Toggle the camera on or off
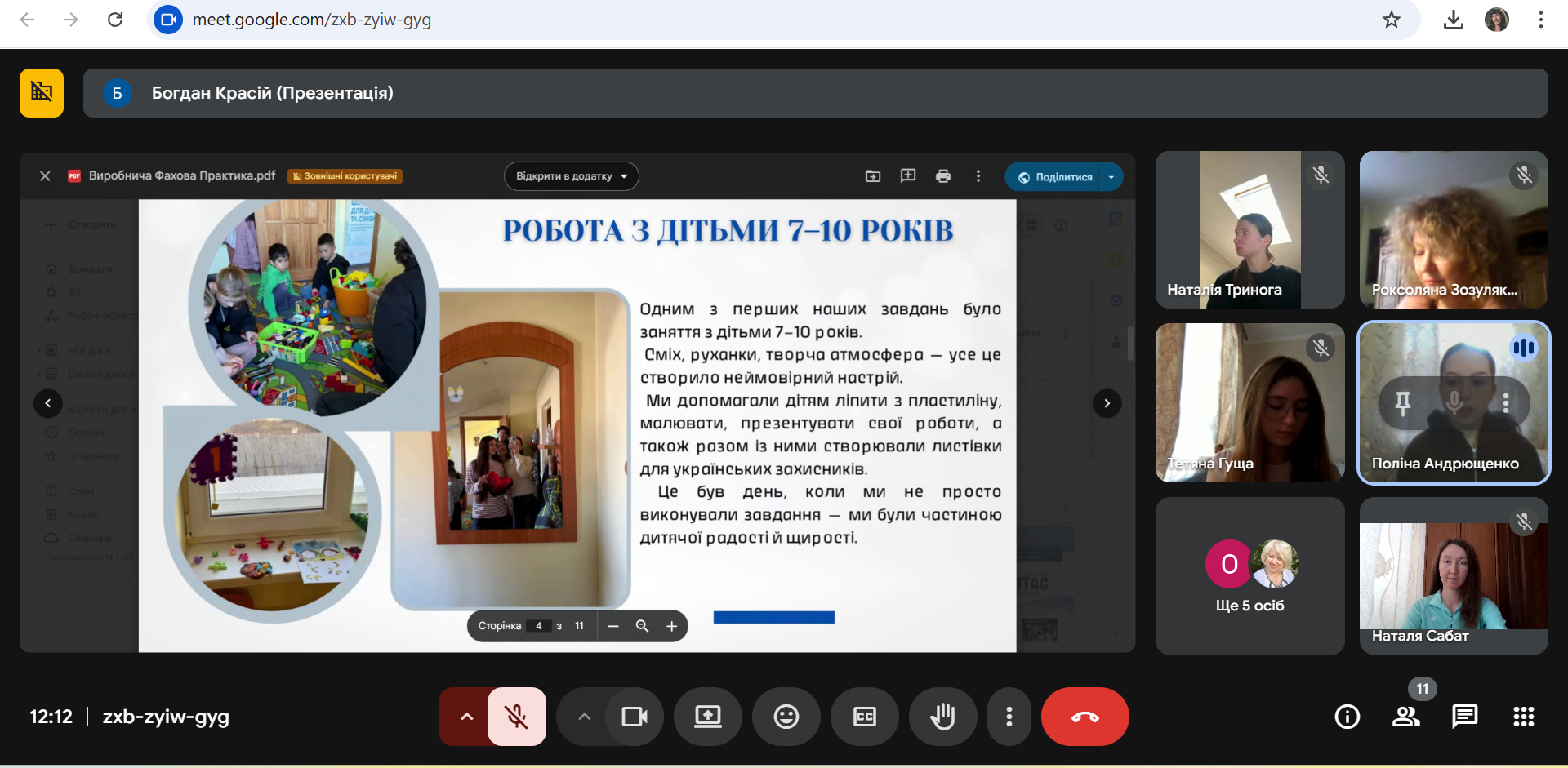This screenshot has width=1568, height=768. [x=634, y=717]
